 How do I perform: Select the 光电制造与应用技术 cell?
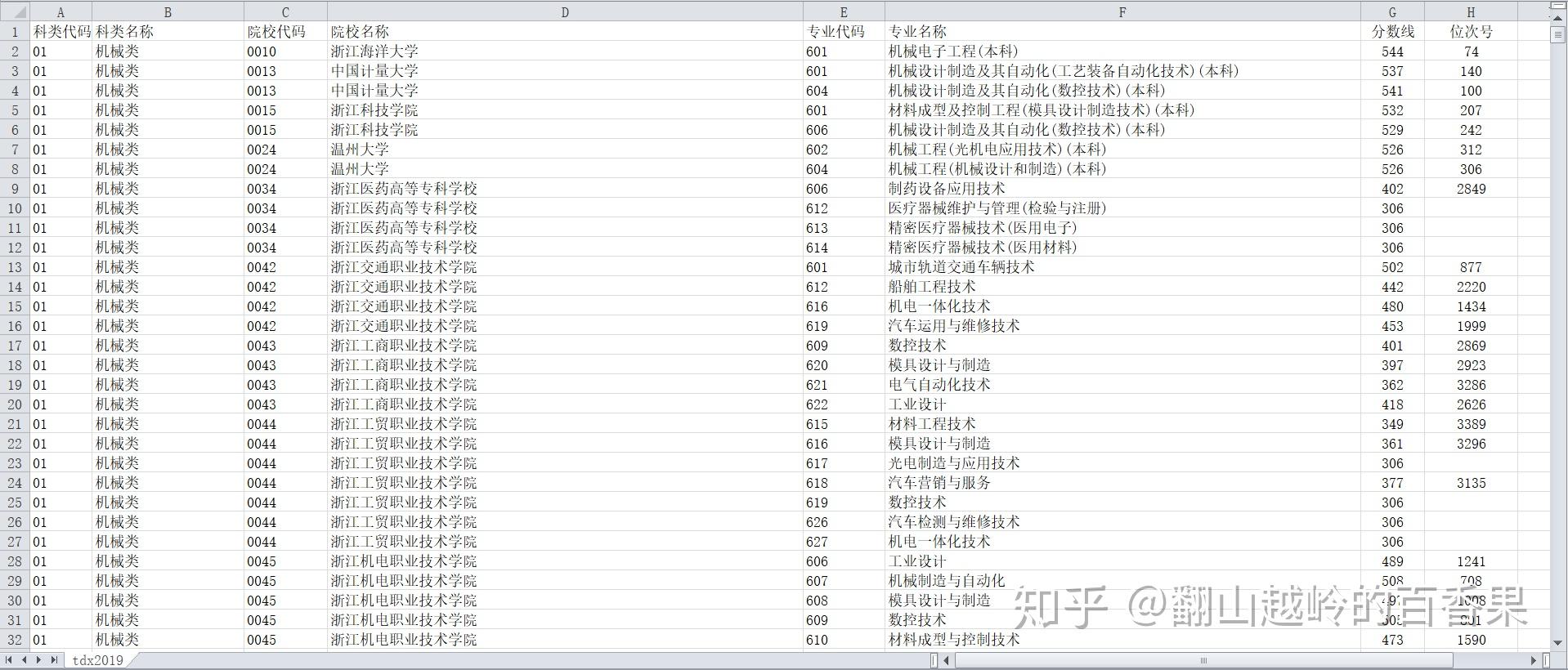1122,462
